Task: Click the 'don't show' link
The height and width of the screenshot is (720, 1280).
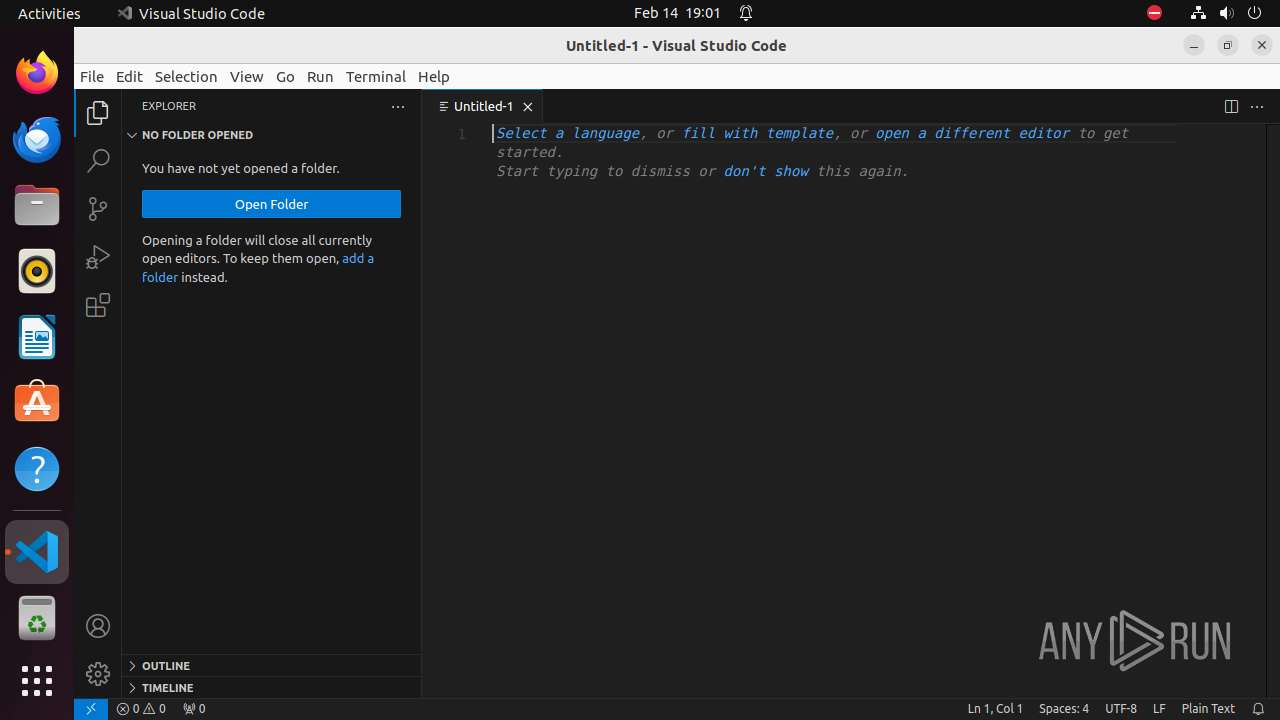Action: (766, 171)
